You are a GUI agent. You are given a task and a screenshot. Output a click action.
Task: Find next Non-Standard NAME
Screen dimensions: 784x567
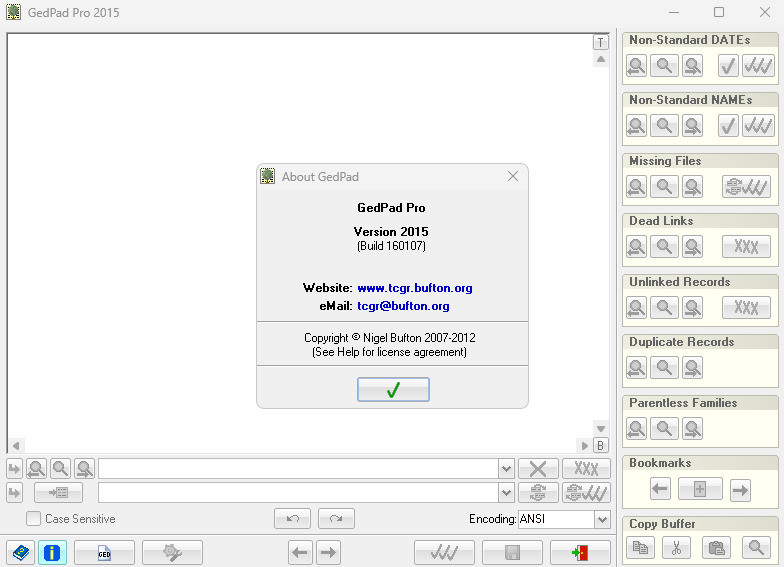[692, 126]
